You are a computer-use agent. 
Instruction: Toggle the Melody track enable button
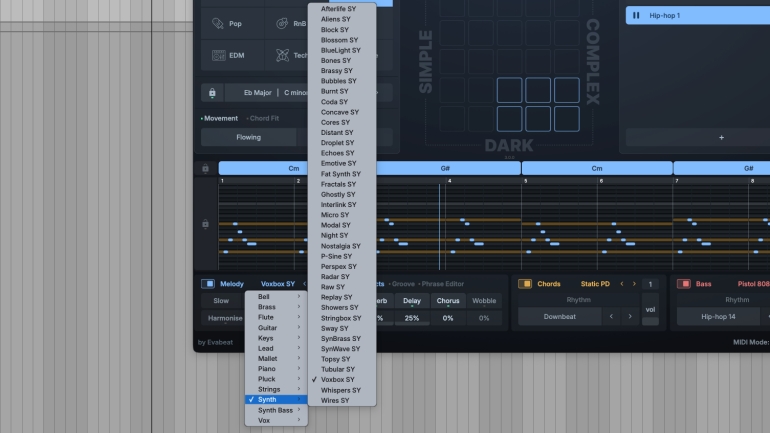click(208, 284)
